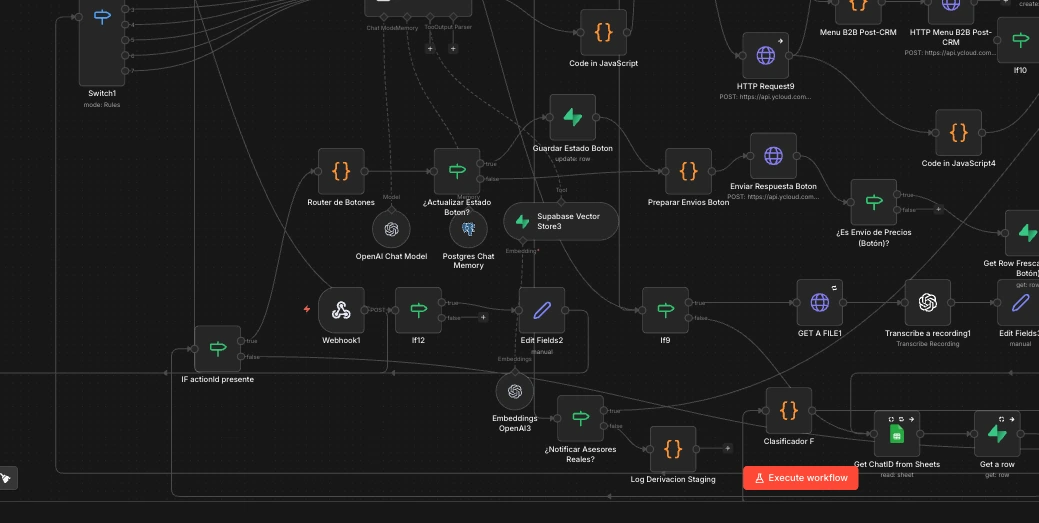Open the Code in JavaScript node
Screen dimensions: 1039x523
tap(603, 32)
